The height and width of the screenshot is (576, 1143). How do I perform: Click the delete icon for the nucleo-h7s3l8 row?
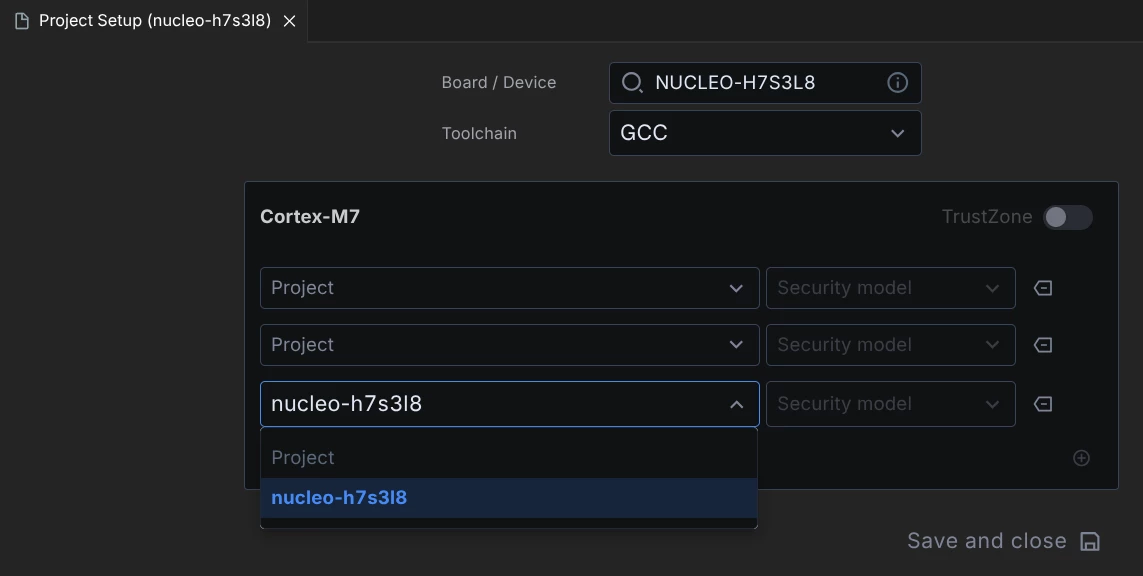coord(1043,404)
